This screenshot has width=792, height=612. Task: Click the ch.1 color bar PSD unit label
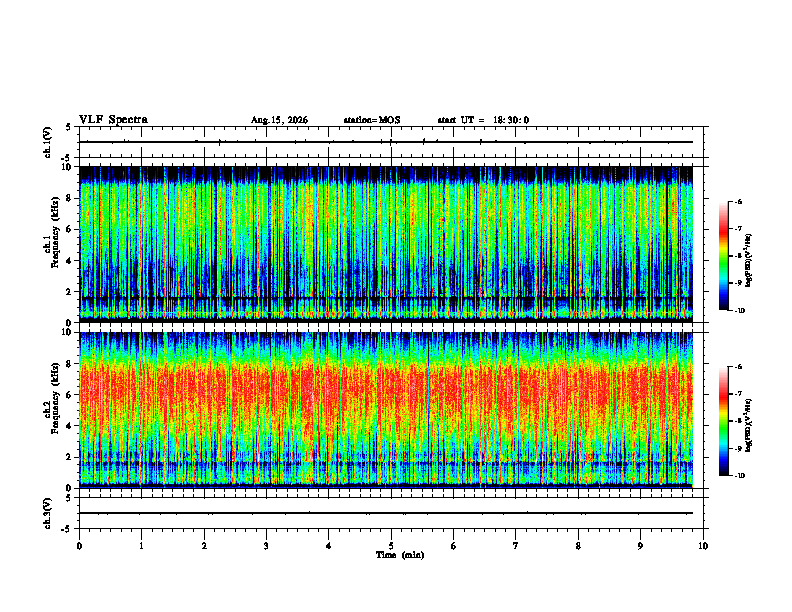749,261
